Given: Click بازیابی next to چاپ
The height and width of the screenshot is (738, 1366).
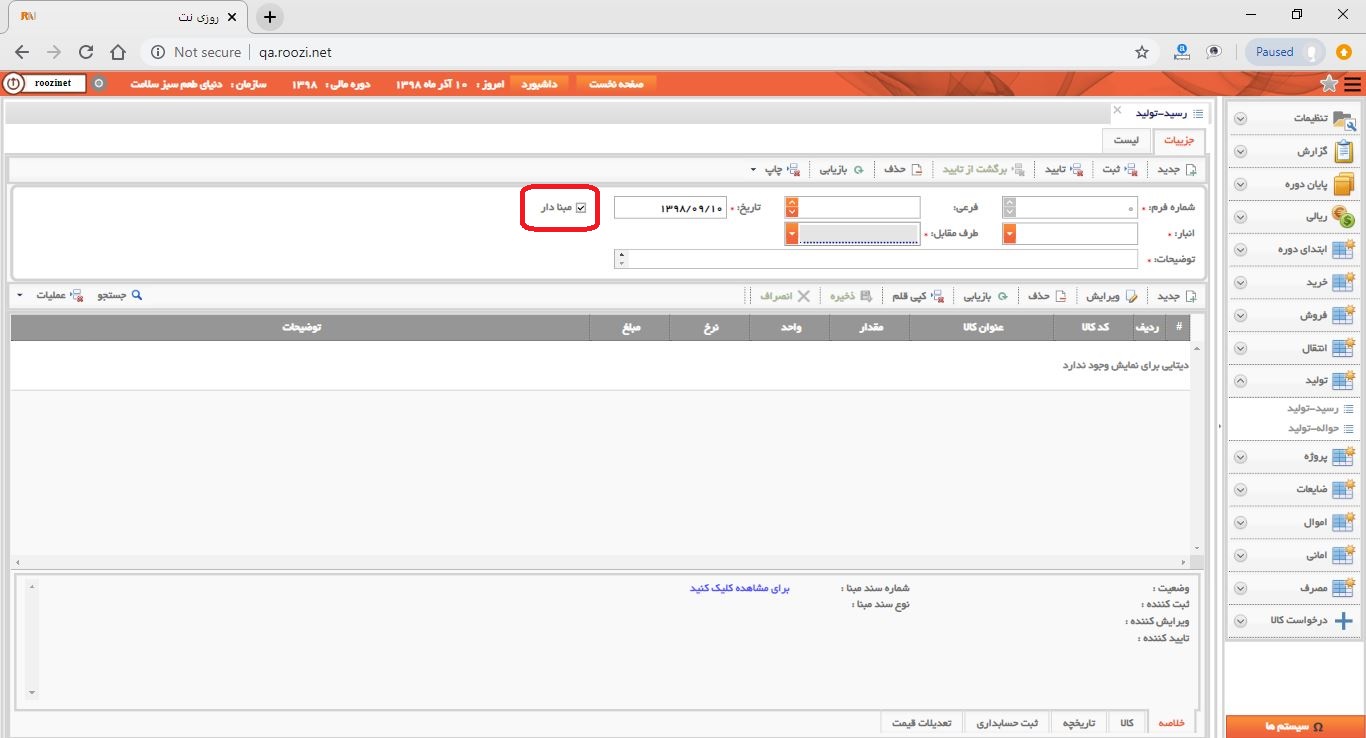Looking at the screenshot, I should tap(842, 169).
